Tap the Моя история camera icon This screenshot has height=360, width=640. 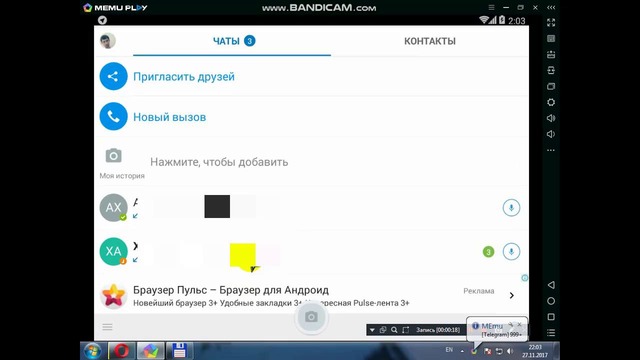point(113,156)
